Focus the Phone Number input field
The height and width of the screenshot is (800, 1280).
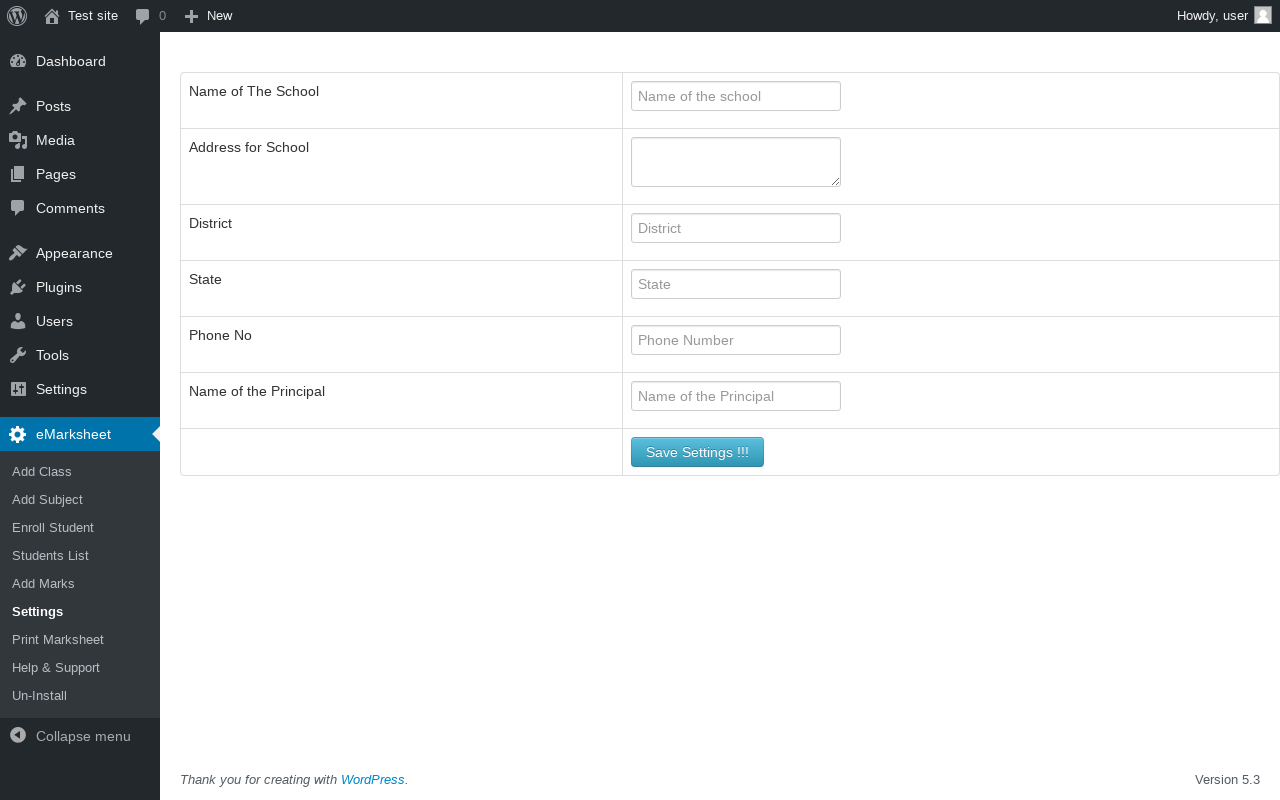(736, 340)
